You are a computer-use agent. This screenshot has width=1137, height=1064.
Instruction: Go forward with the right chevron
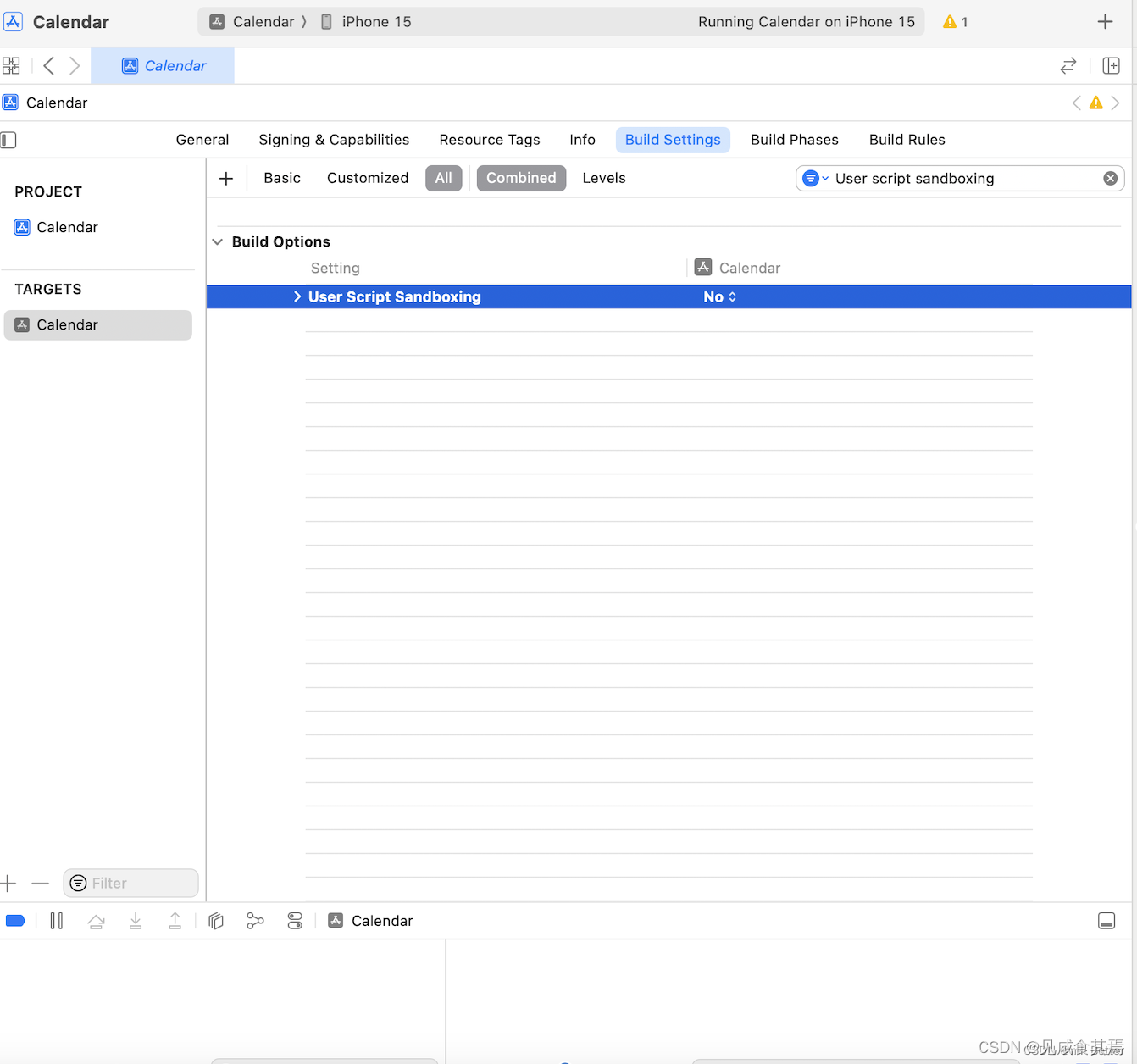[x=75, y=65]
